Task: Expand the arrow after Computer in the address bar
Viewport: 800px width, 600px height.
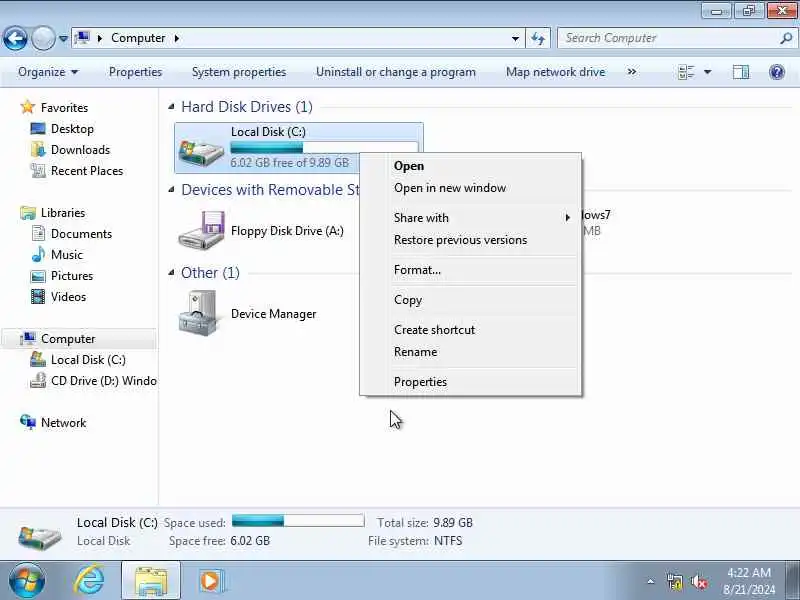Action: pyautogui.click(x=177, y=38)
